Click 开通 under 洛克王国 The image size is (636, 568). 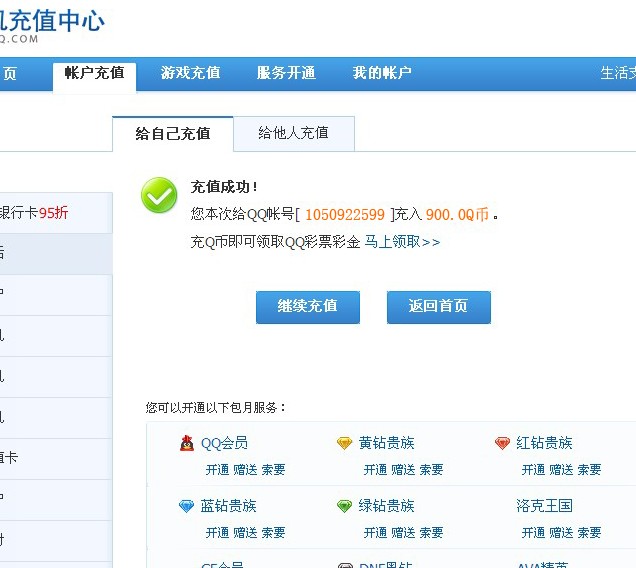pos(533,533)
